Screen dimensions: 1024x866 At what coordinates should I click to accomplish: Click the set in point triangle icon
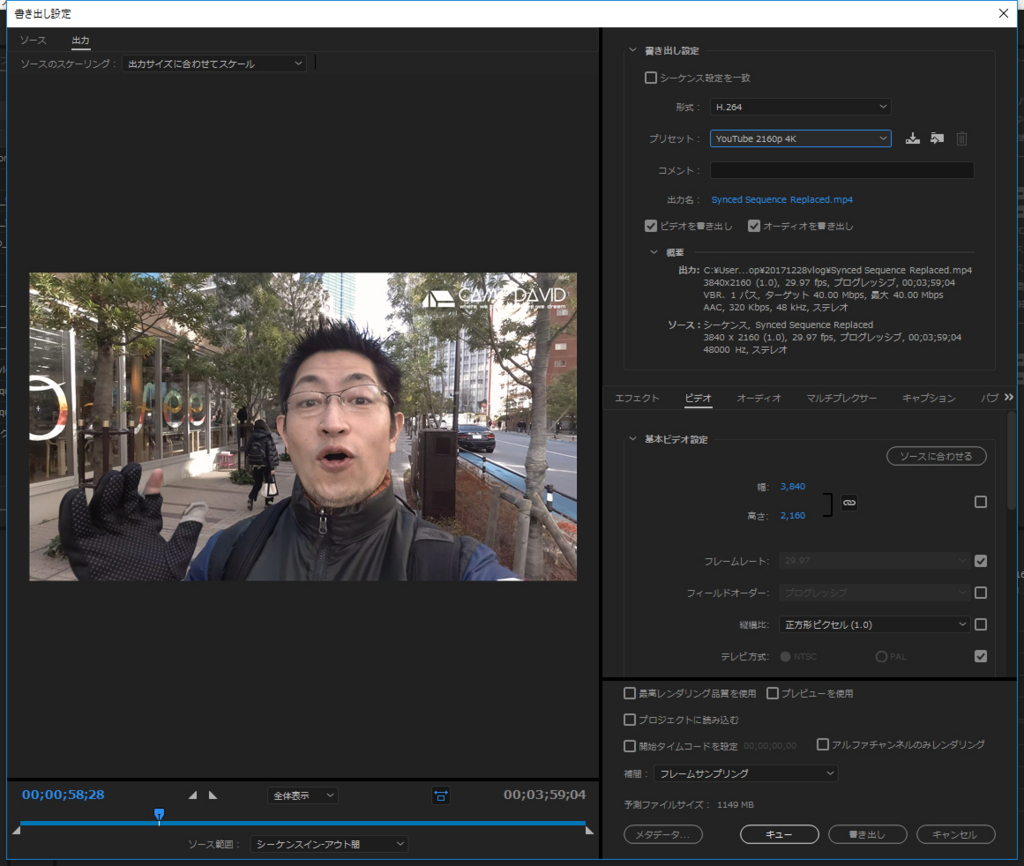coord(193,795)
